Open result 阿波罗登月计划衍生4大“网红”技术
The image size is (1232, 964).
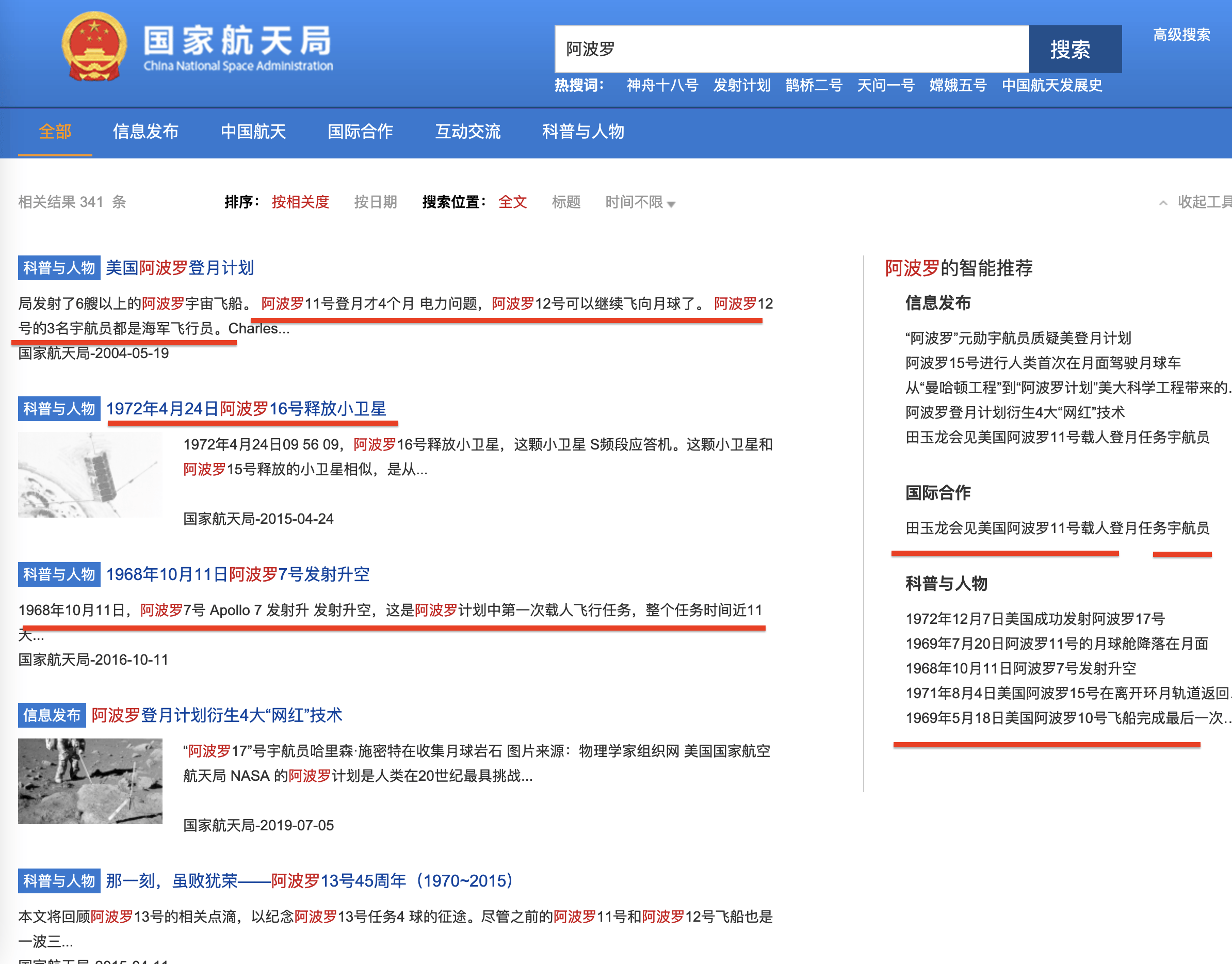click(217, 716)
